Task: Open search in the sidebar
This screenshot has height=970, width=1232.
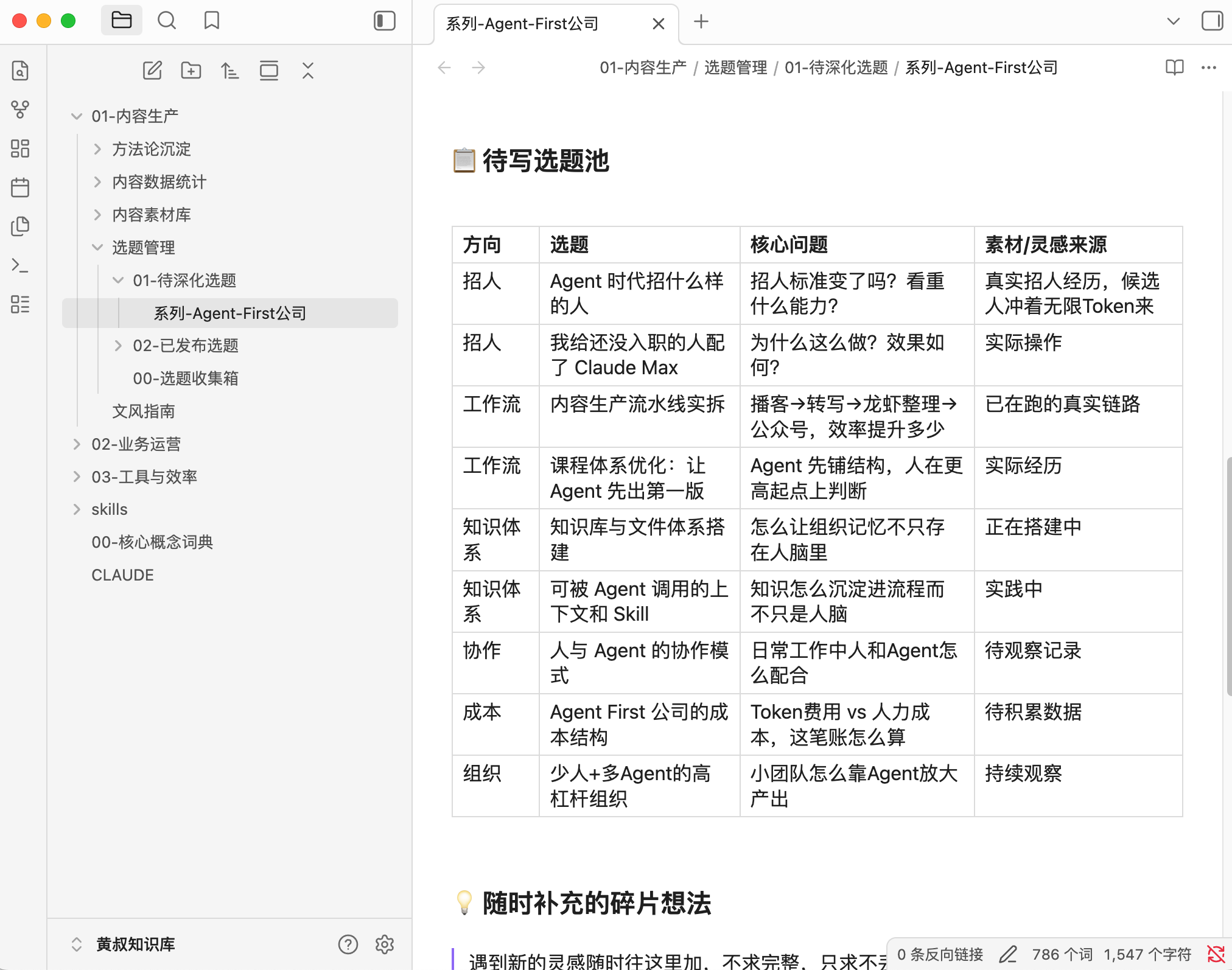Action: click(x=166, y=21)
